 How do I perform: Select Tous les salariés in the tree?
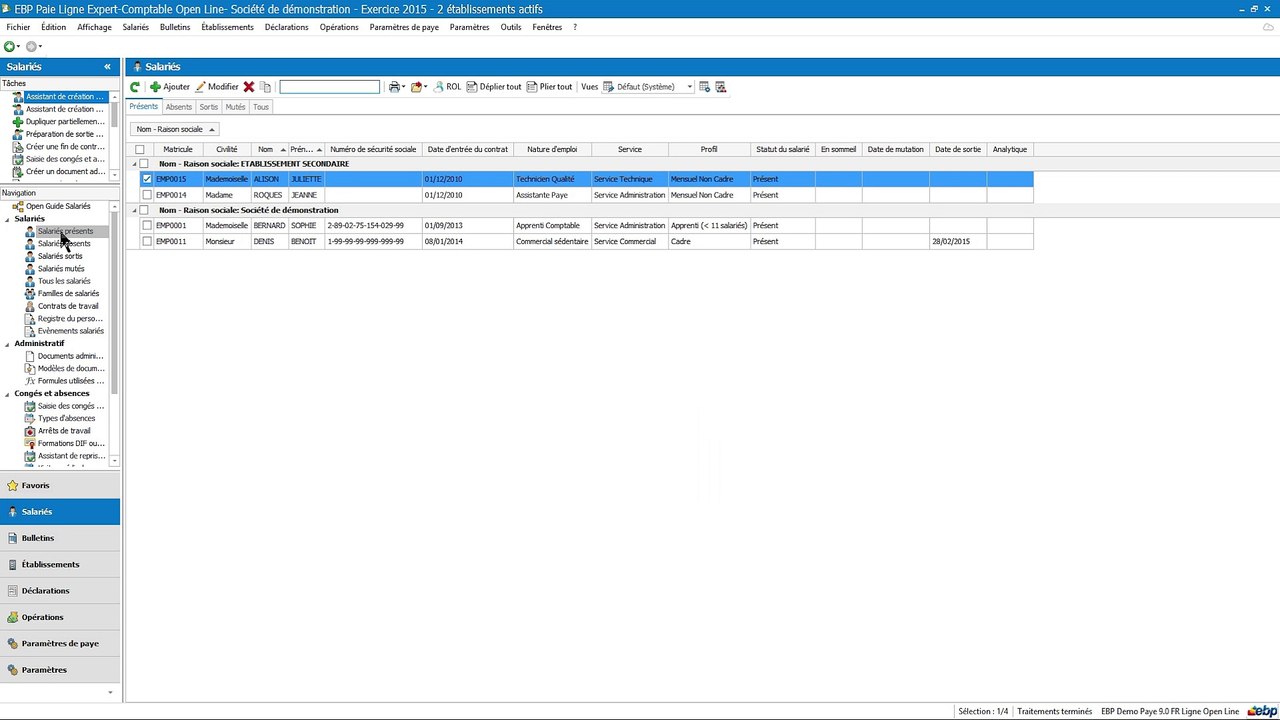click(x=64, y=281)
